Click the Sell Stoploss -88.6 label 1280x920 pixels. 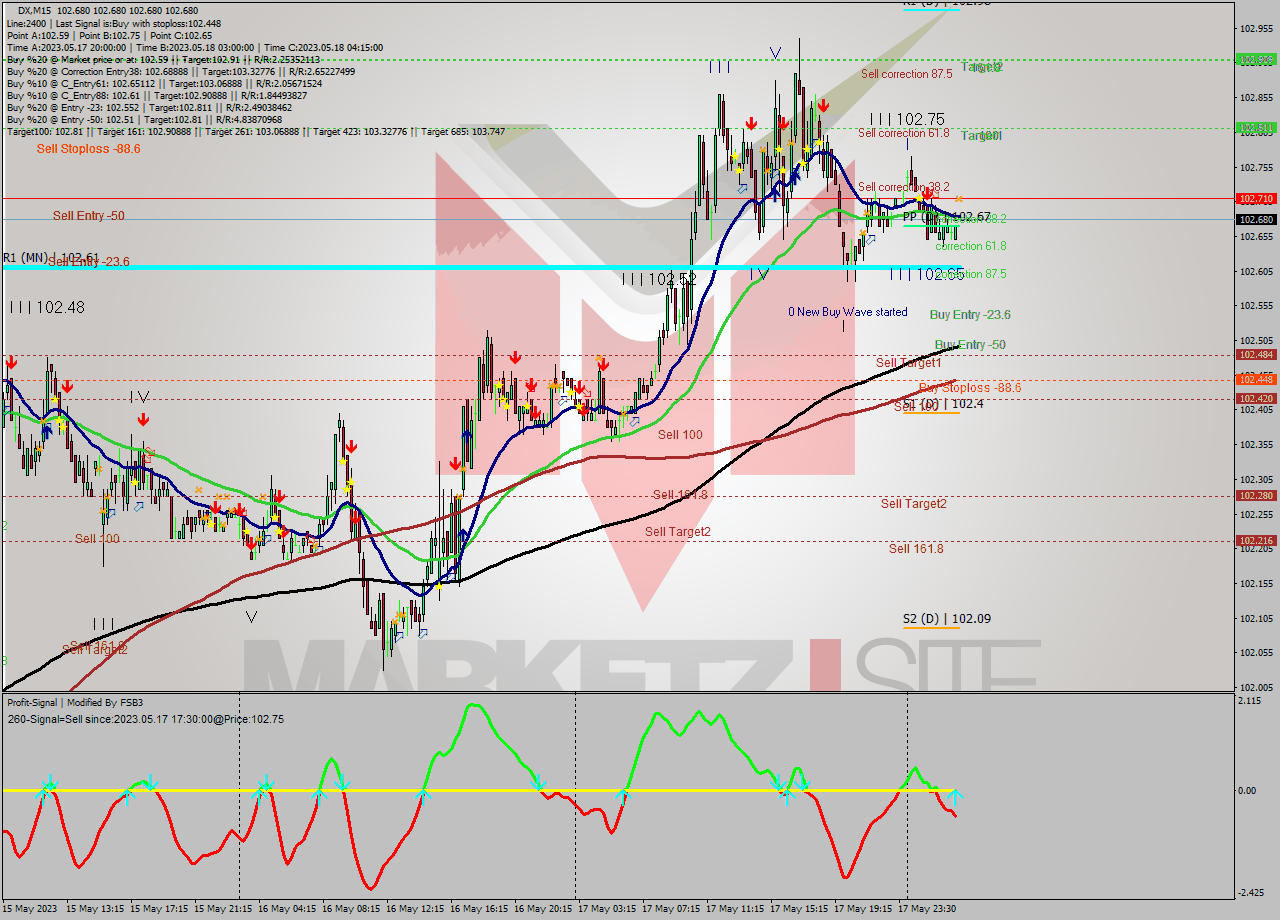89,149
